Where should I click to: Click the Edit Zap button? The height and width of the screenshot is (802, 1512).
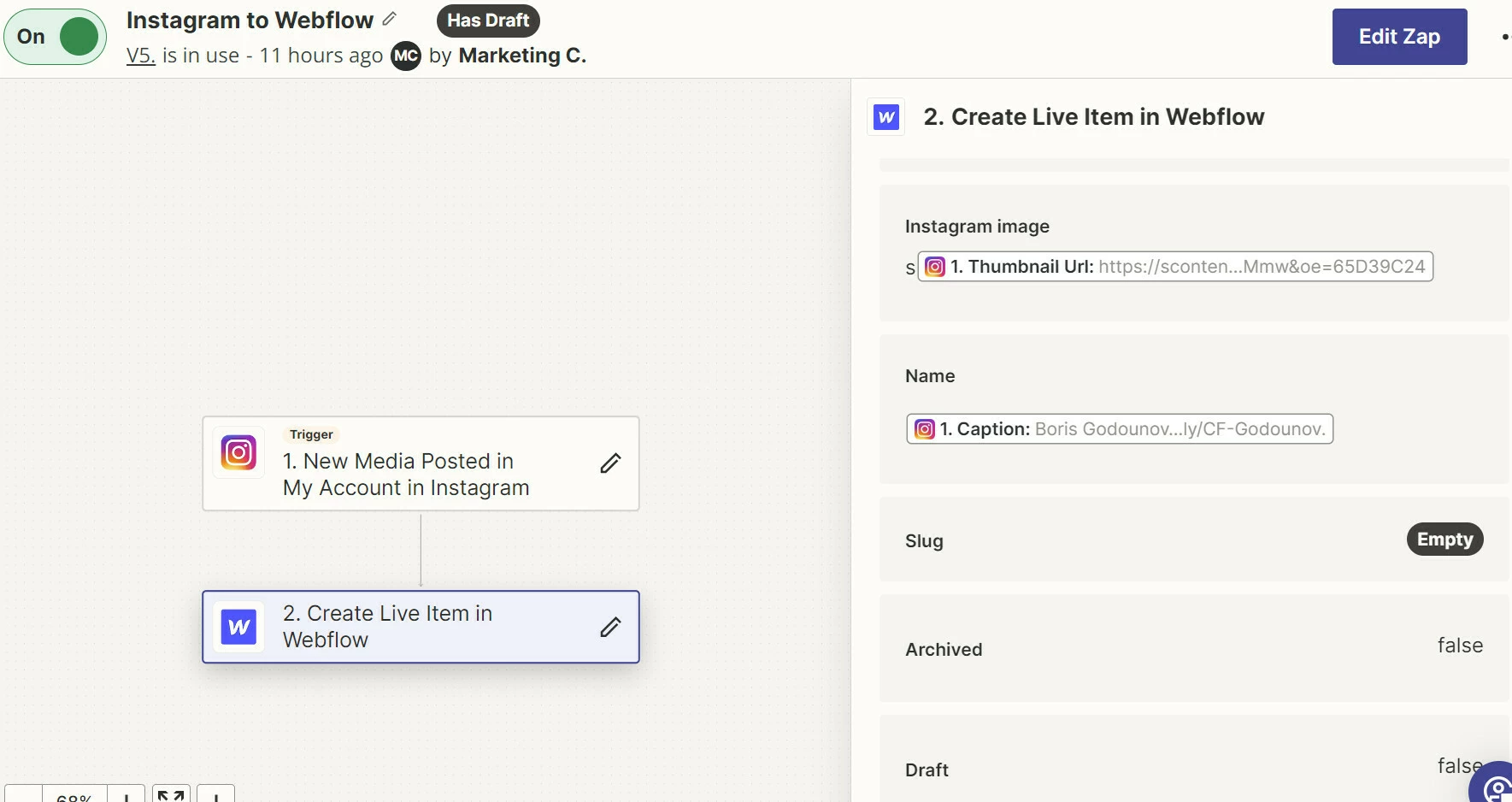coord(1399,37)
